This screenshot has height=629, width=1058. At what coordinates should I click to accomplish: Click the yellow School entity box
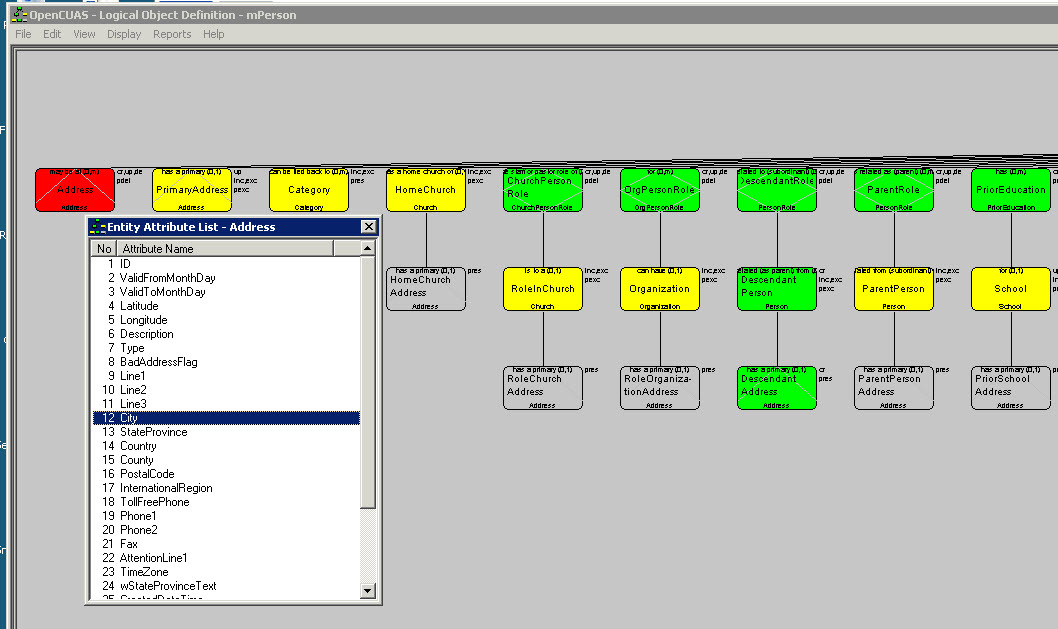click(1010, 289)
